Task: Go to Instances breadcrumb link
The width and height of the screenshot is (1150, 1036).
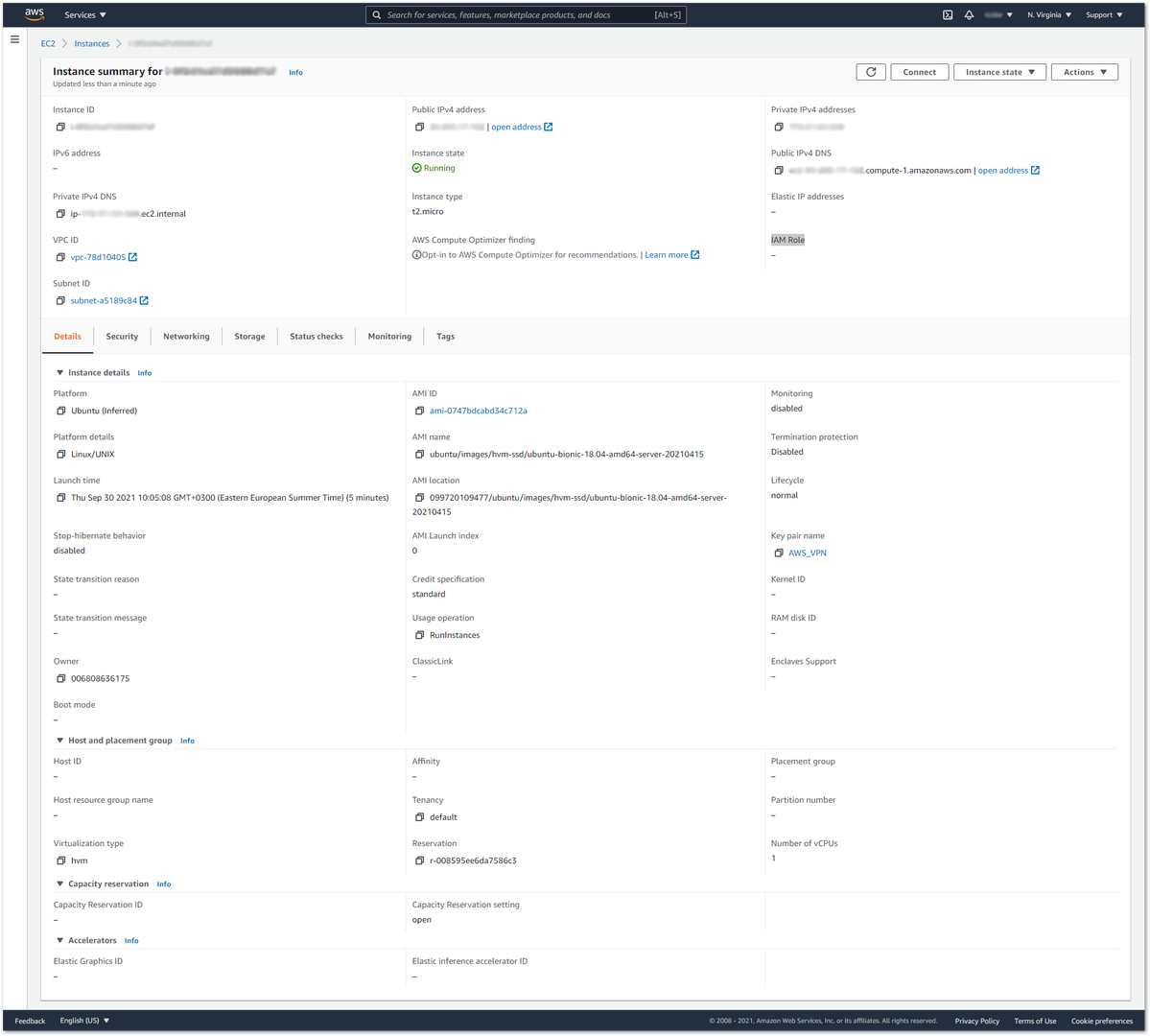Action: 92,44
